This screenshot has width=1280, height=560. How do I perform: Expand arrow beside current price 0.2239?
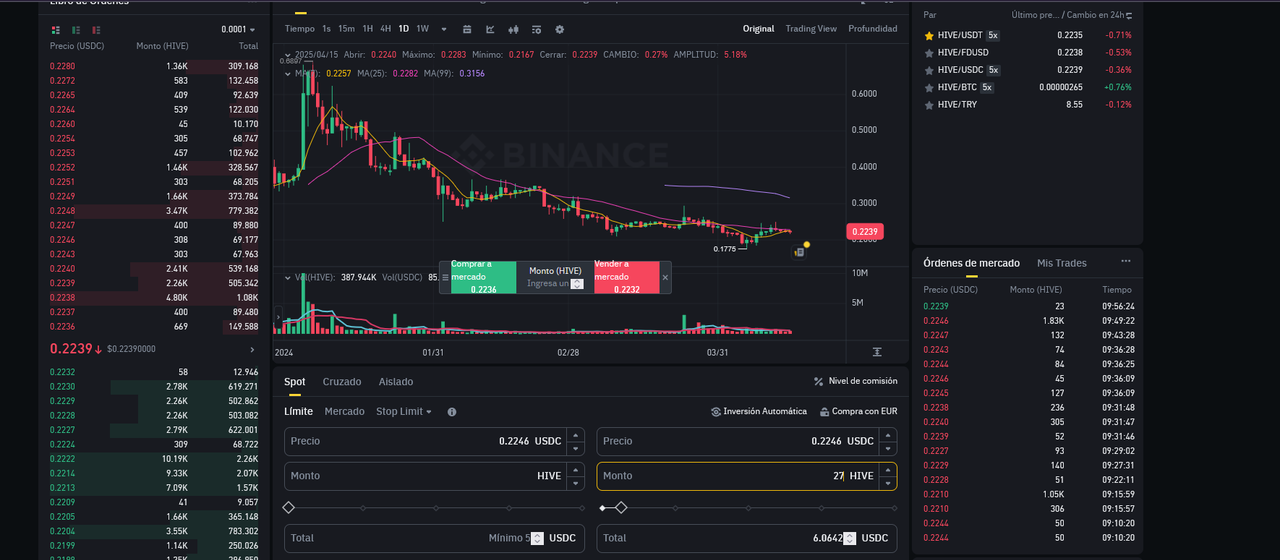click(x=252, y=350)
